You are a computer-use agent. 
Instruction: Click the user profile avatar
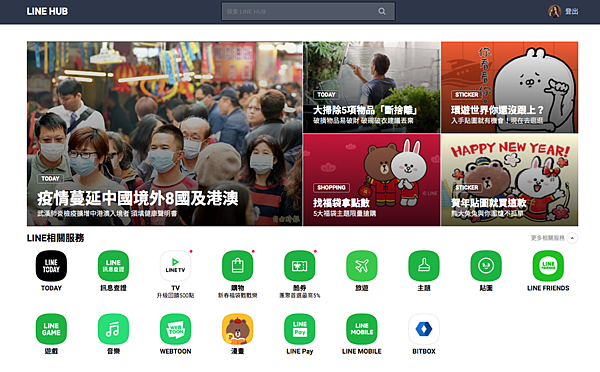(x=554, y=11)
